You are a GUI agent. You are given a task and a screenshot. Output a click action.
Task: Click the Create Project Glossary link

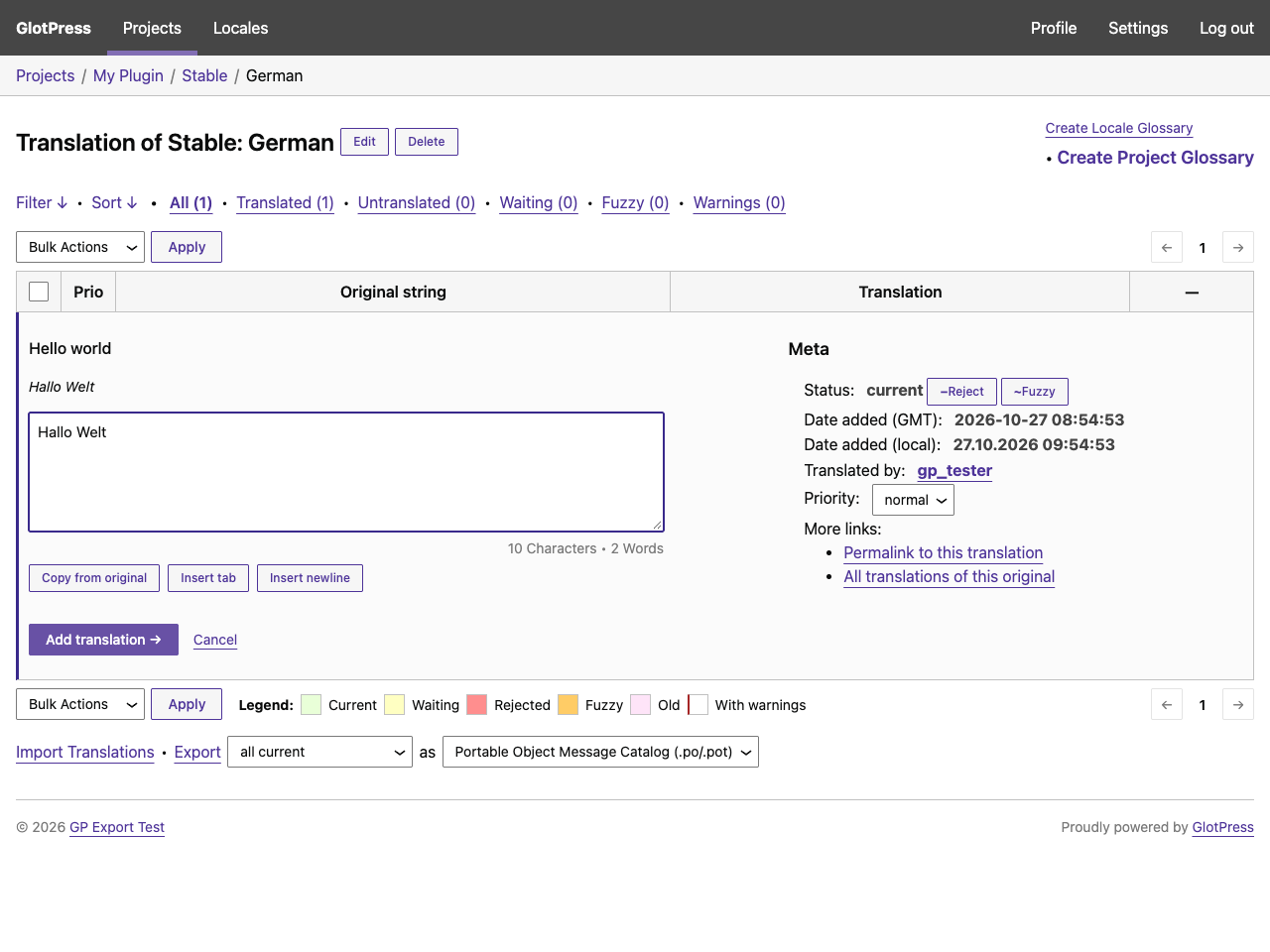tap(1155, 158)
